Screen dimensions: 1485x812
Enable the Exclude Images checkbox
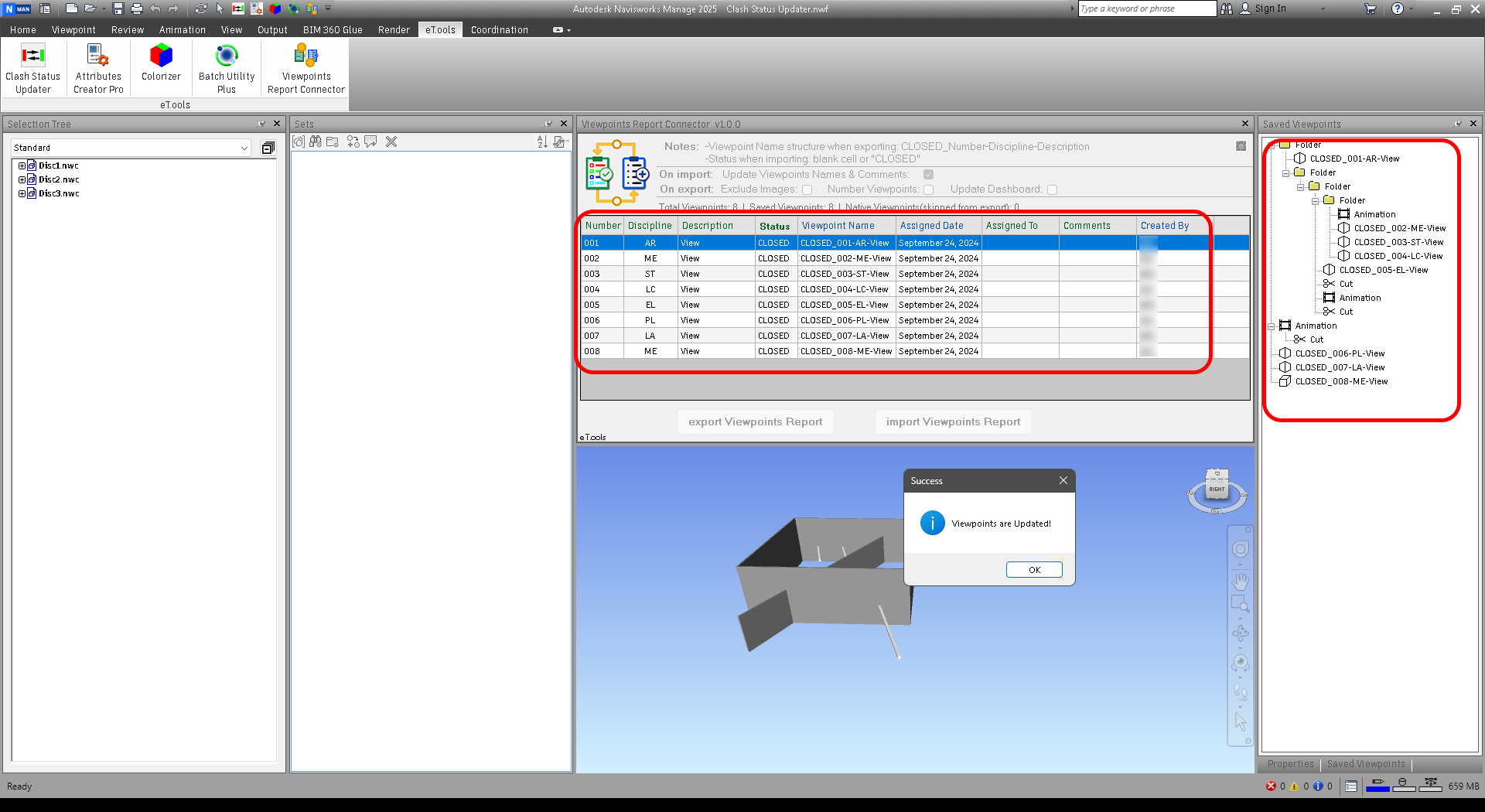pyautogui.click(x=807, y=189)
